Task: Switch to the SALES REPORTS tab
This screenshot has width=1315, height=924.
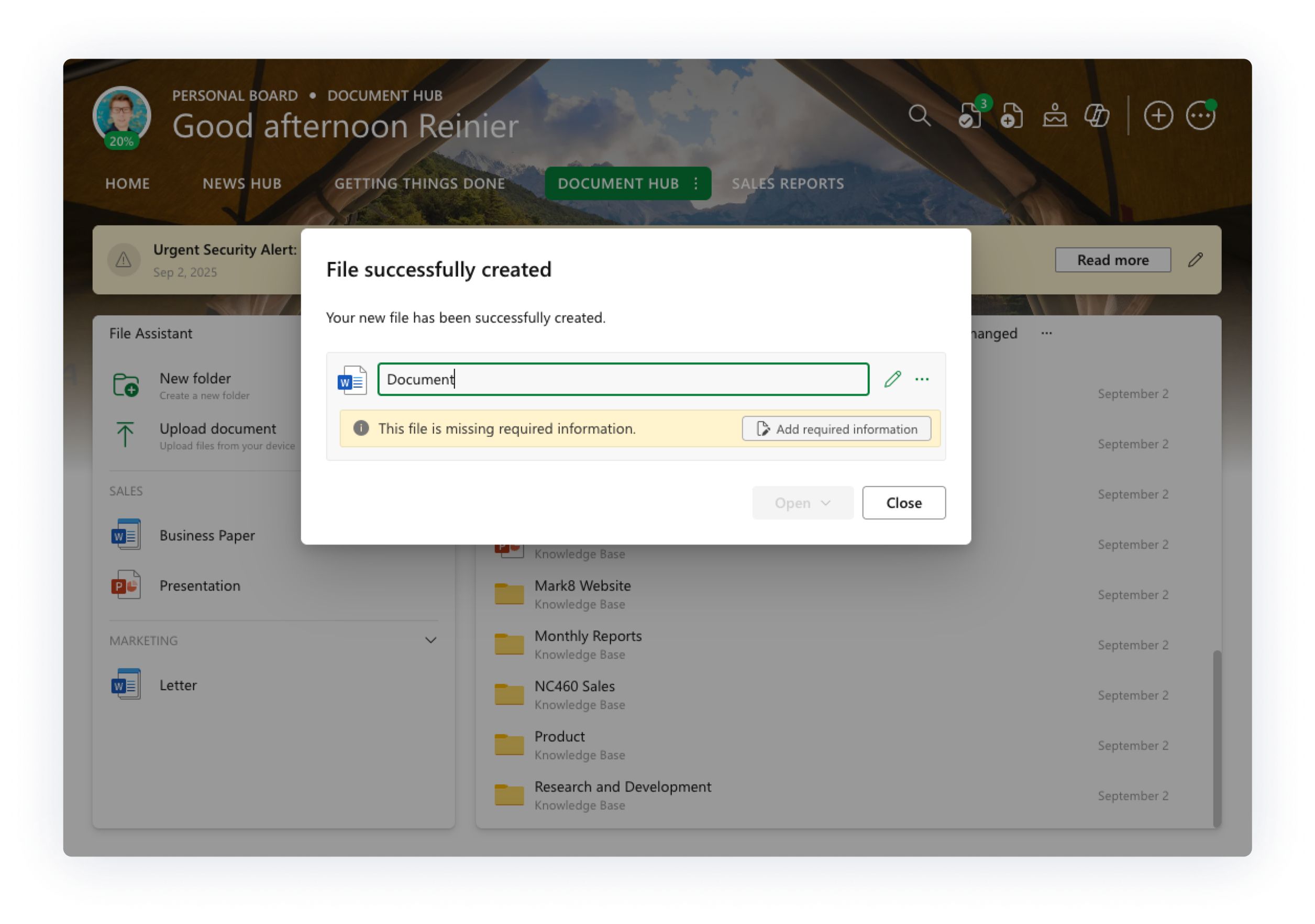Action: (788, 183)
